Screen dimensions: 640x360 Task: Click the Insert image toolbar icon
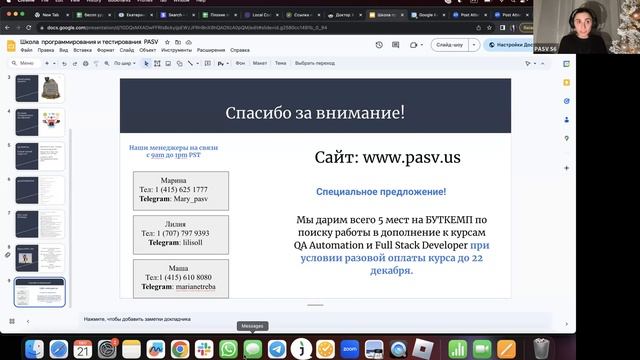coord(168,64)
